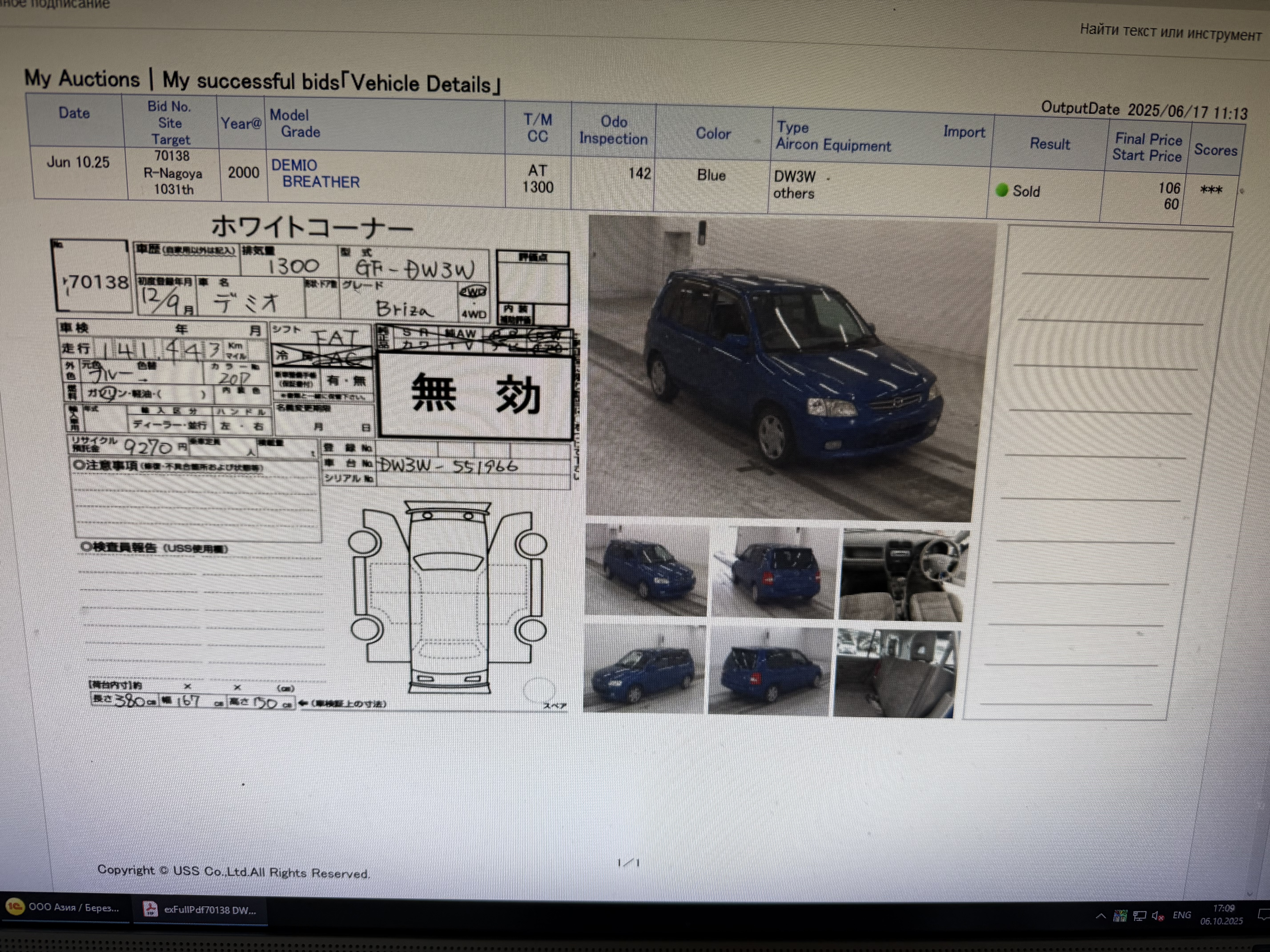Open the 1C app in the taskbar
The width and height of the screenshot is (1270, 952).
(63, 907)
